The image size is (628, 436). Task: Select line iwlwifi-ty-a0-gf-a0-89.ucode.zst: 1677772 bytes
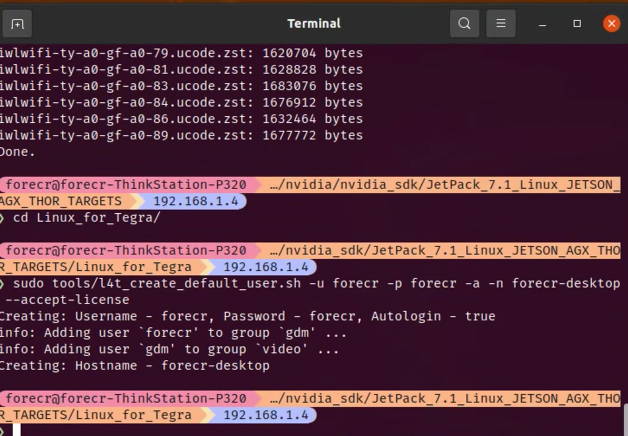pyautogui.click(x=181, y=135)
